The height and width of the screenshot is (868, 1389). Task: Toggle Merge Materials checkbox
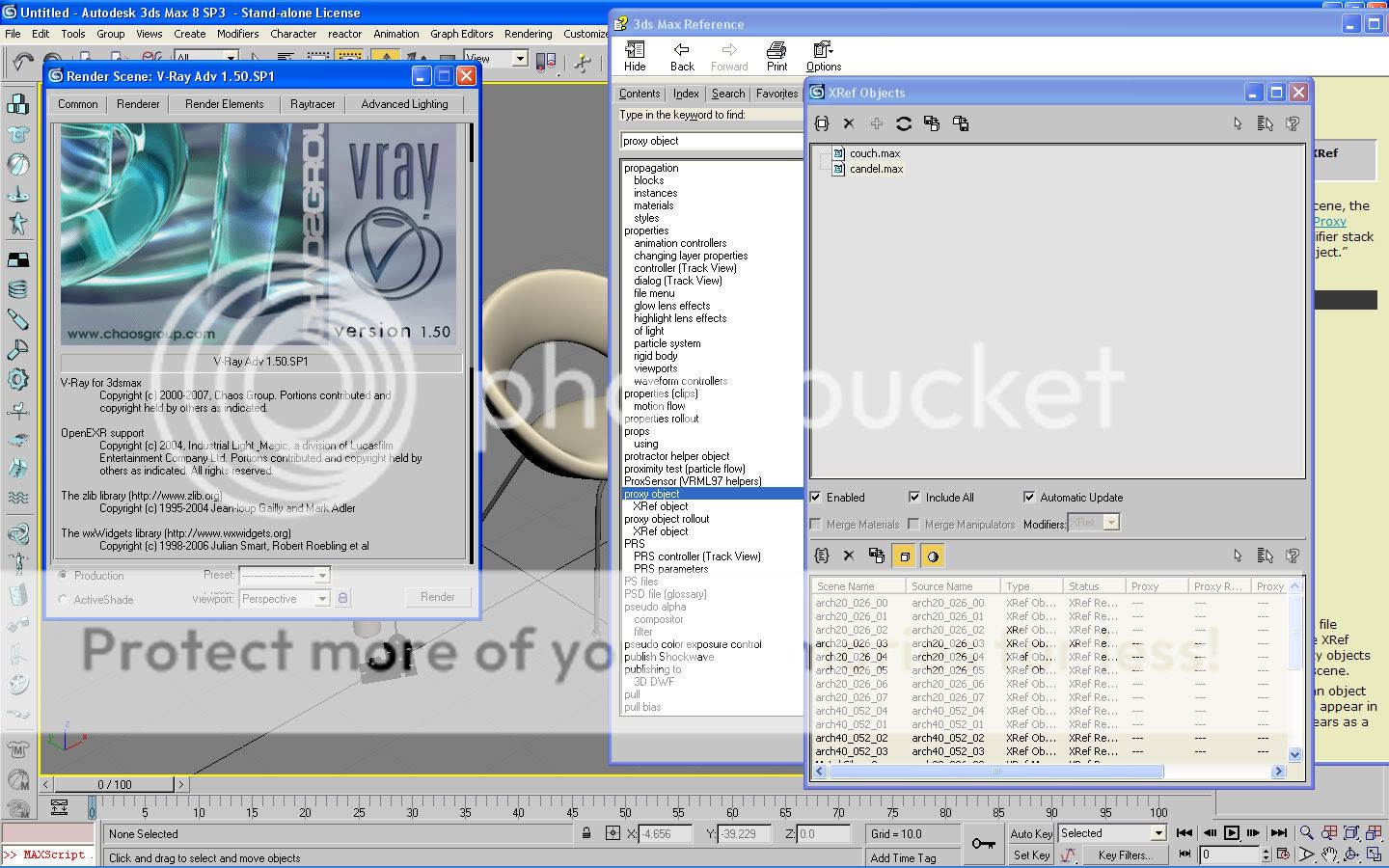coord(816,525)
